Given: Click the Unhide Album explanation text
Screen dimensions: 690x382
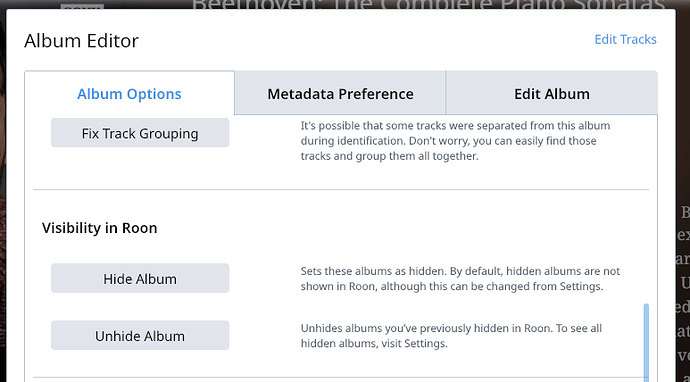Looking at the screenshot, I should point(451,336).
